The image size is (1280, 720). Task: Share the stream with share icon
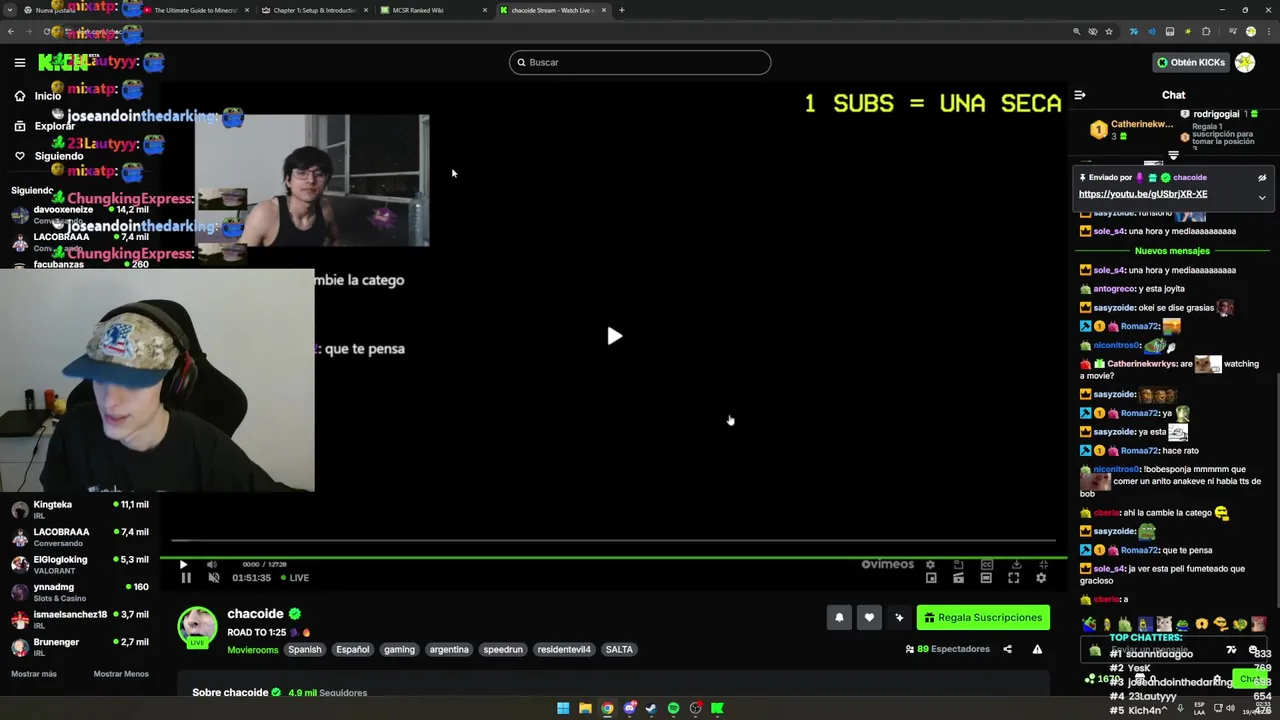pos(1007,649)
